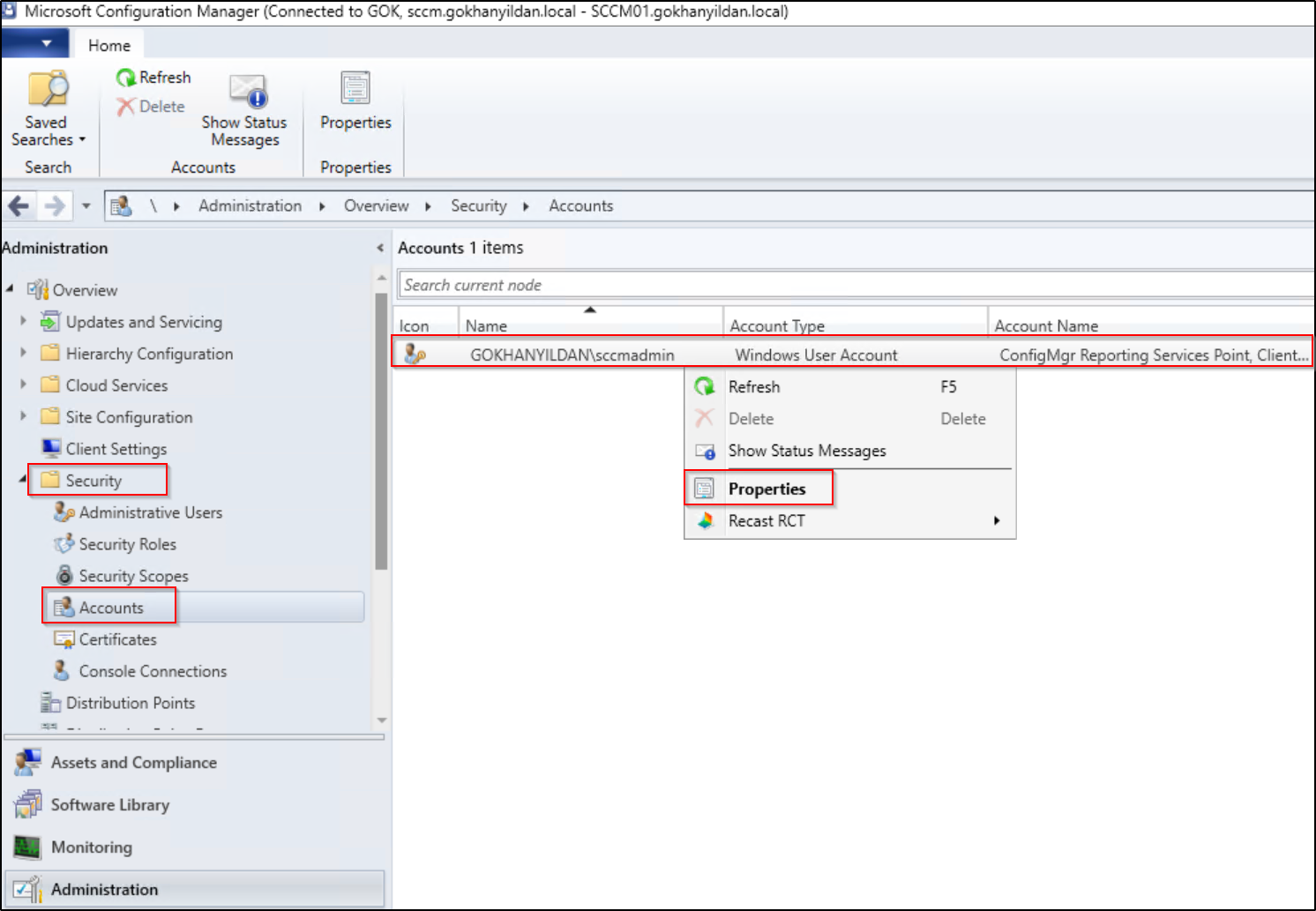This screenshot has width=1316, height=911.
Task: Click the Security Roles icon
Action: pos(64,543)
